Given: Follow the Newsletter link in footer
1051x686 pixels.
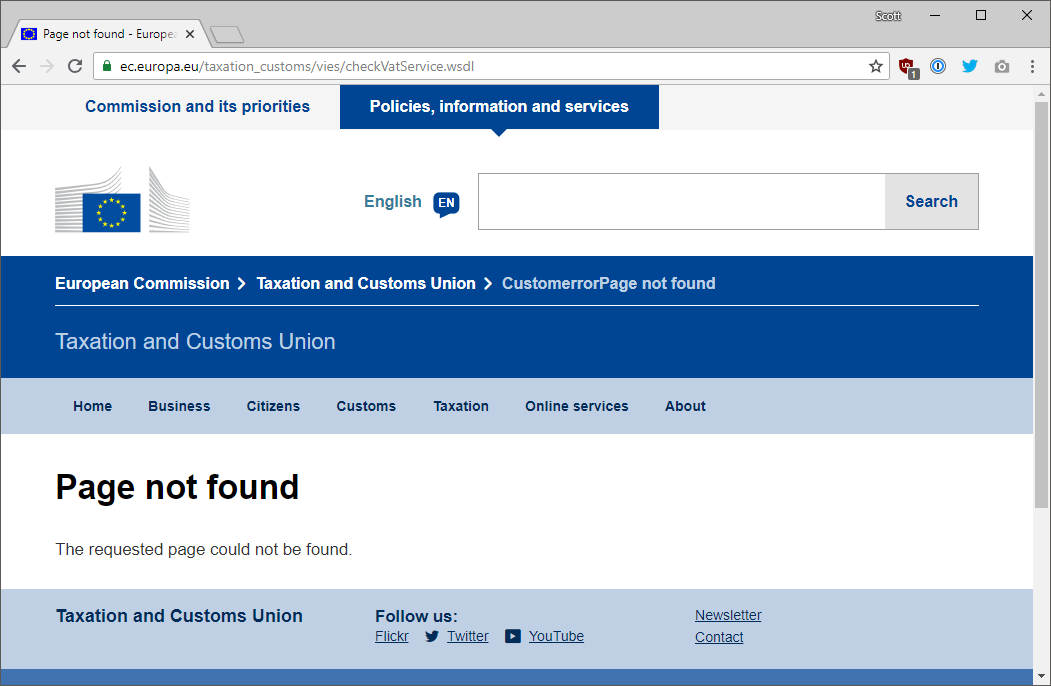Looking at the screenshot, I should (x=728, y=615).
